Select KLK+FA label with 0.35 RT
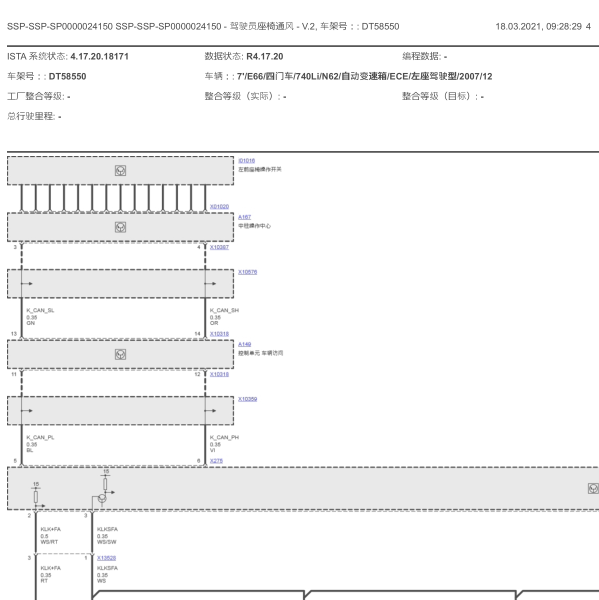599x600 pixels. click(51, 568)
